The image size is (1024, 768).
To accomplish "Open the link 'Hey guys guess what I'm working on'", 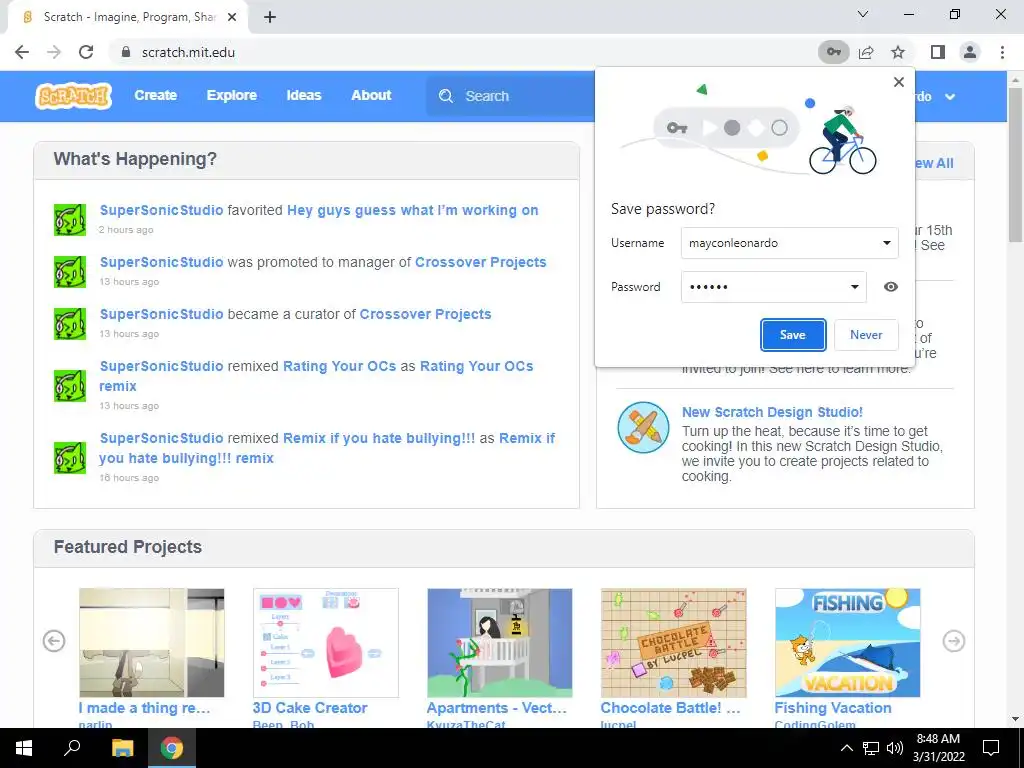I will [x=413, y=210].
